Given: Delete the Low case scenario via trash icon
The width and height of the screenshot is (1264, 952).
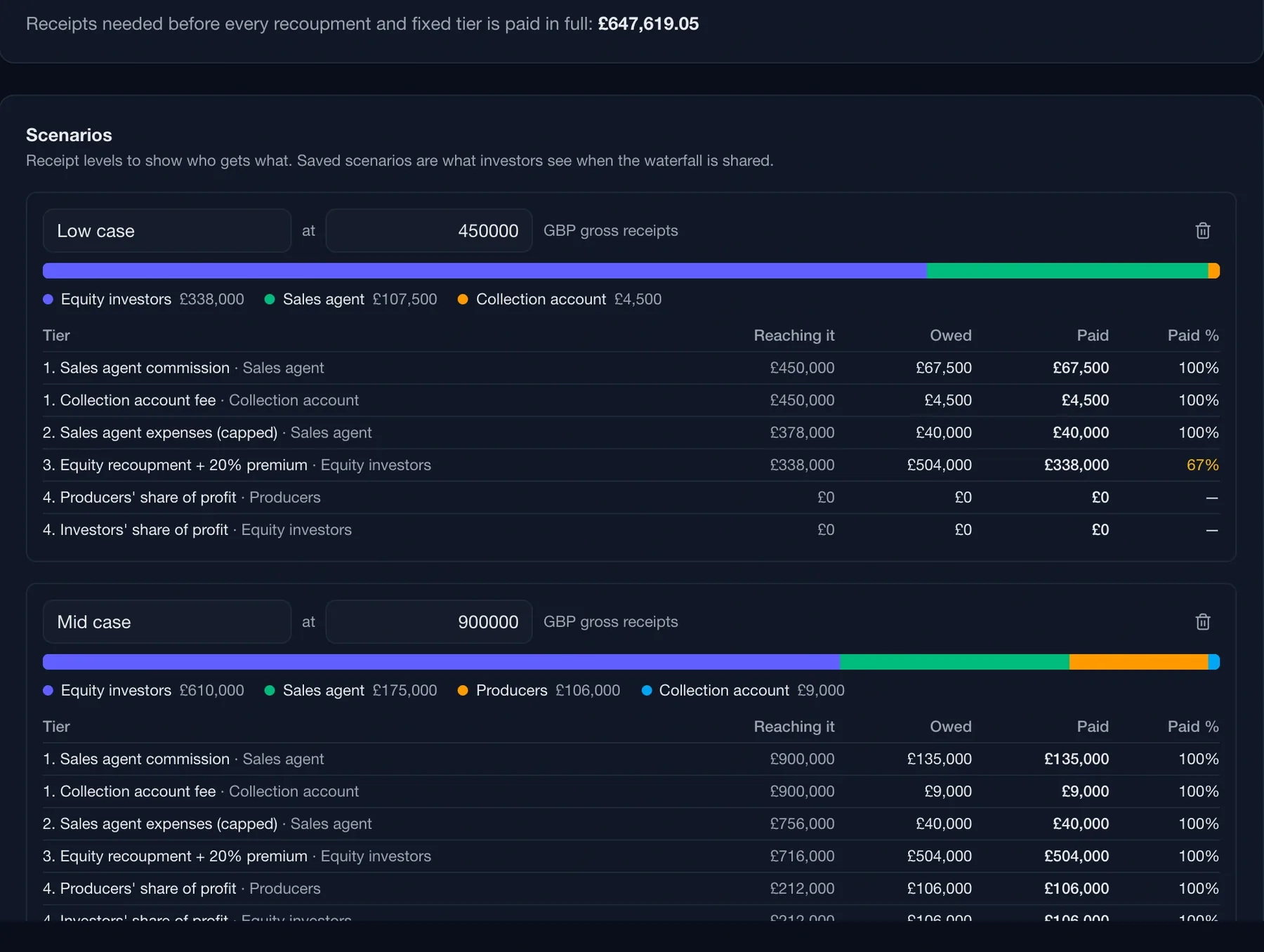Looking at the screenshot, I should [x=1202, y=231].
